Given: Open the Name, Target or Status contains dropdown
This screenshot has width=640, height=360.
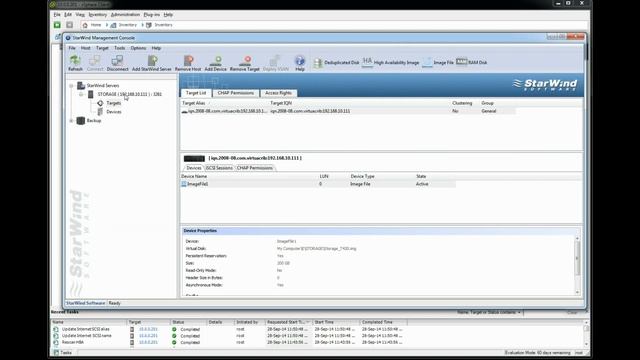Looking at the screenshot, I should 519,312.
